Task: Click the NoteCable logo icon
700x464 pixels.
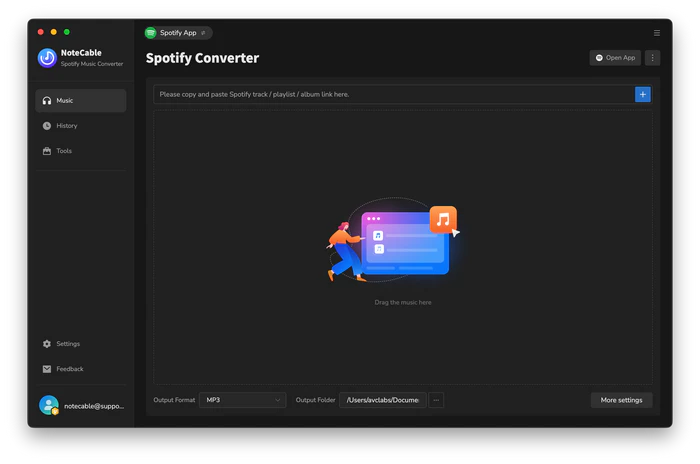Action: [47, 58]
